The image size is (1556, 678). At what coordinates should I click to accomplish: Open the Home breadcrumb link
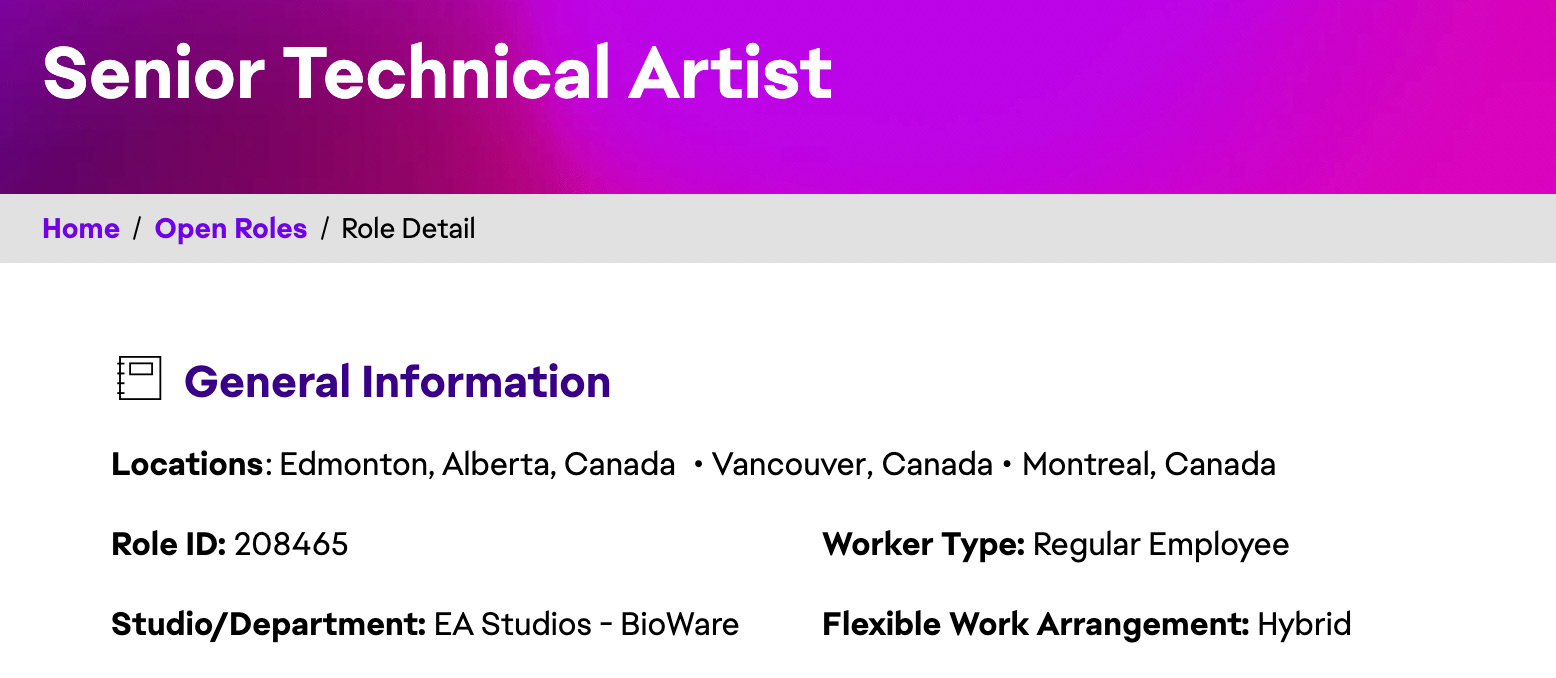pos(81,229)
